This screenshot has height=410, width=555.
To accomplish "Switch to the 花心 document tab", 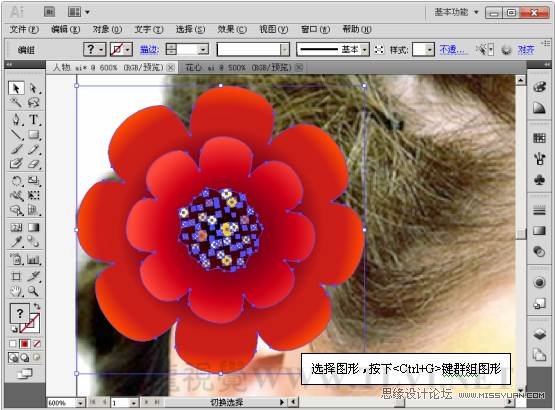I will 241,67.
